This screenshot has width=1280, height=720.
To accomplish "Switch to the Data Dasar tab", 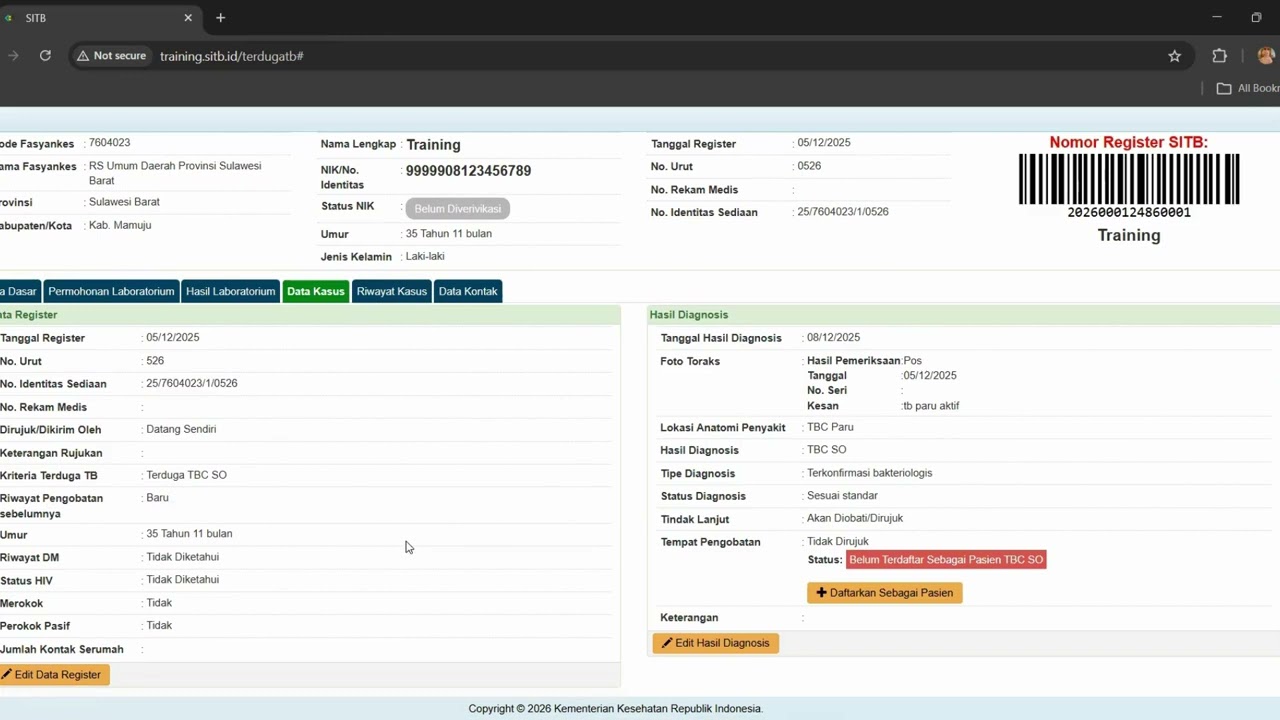I will [18, 291].
